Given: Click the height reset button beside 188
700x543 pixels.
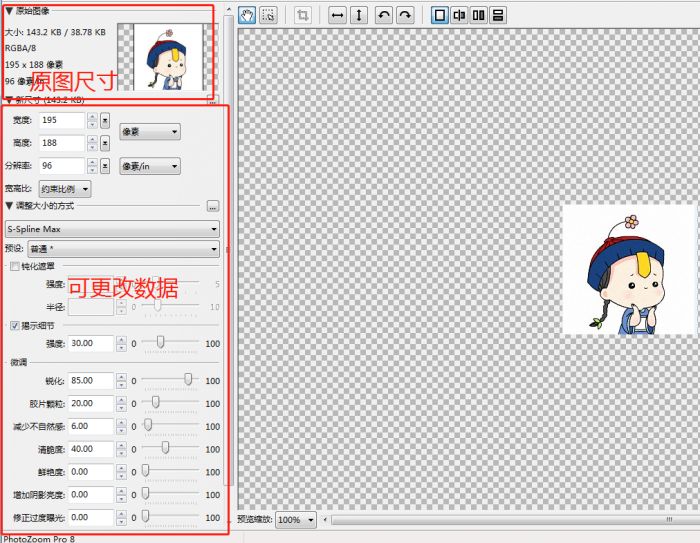Looking at the screenshot, I should (x=105, y=143).
